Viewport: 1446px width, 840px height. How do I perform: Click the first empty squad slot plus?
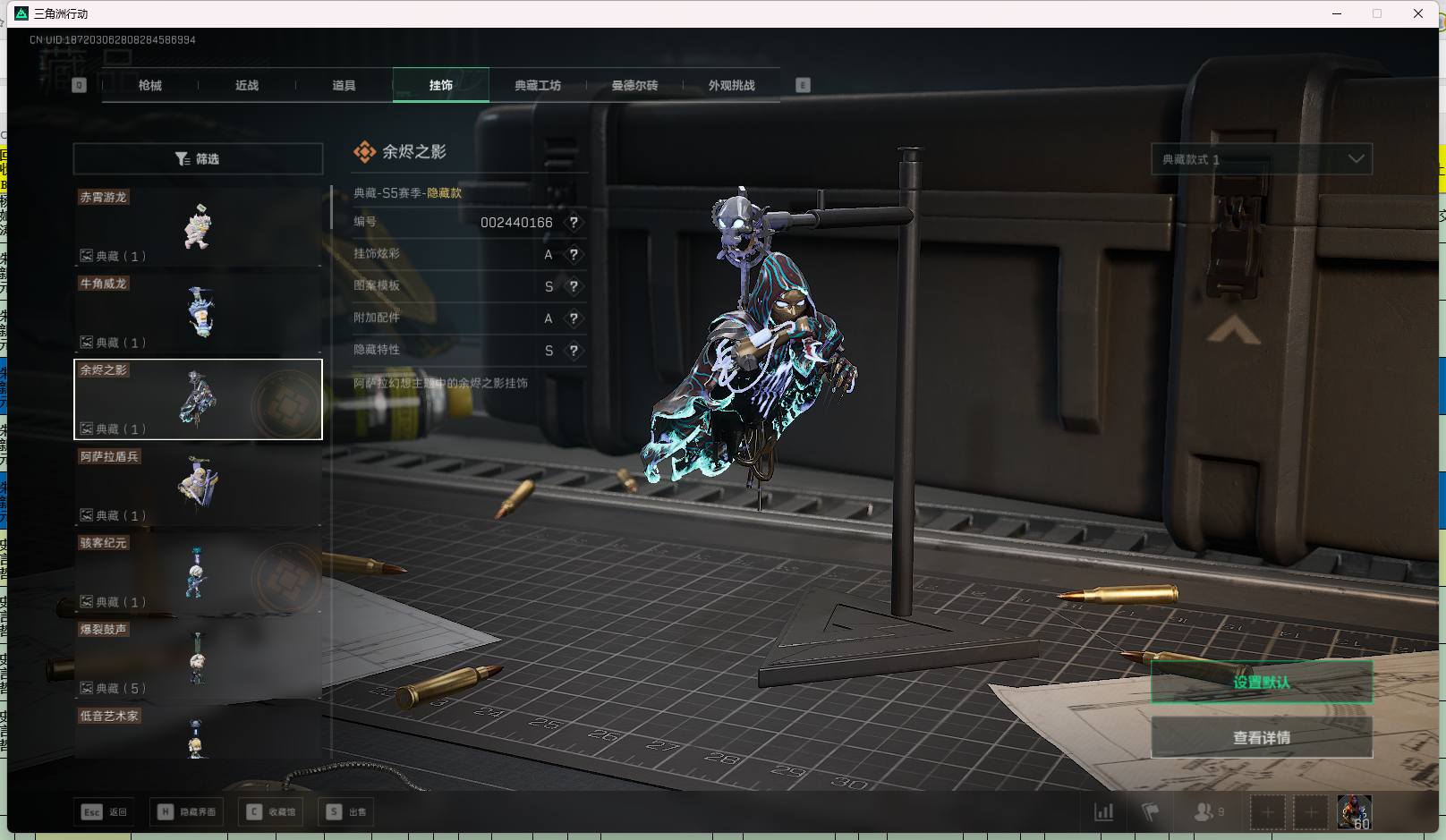click(x=1267, y=812)
